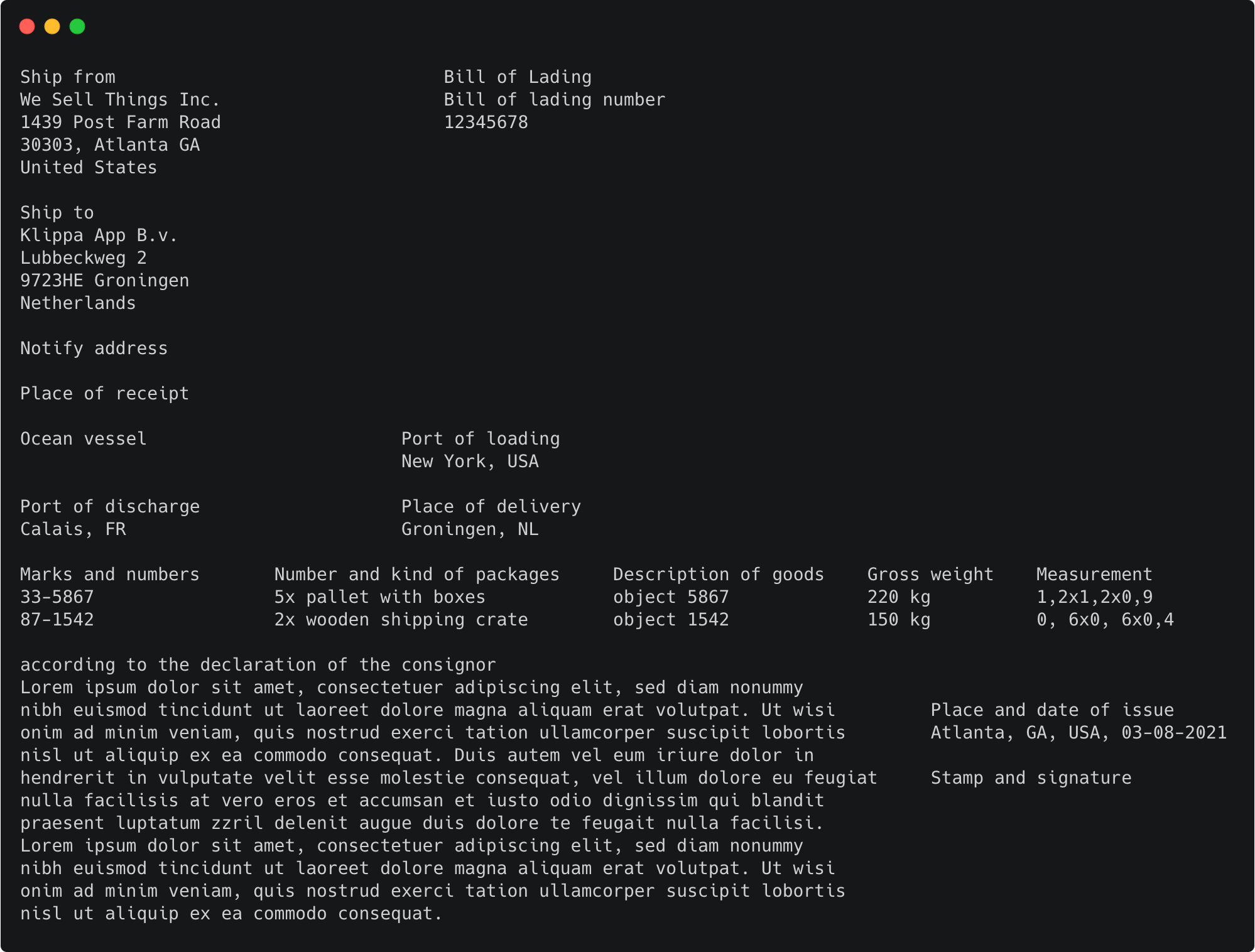Select the 'We Sell Things Inc.' line
The height and width of the screenshot is (952, 1255).
(x=120, y=100)
